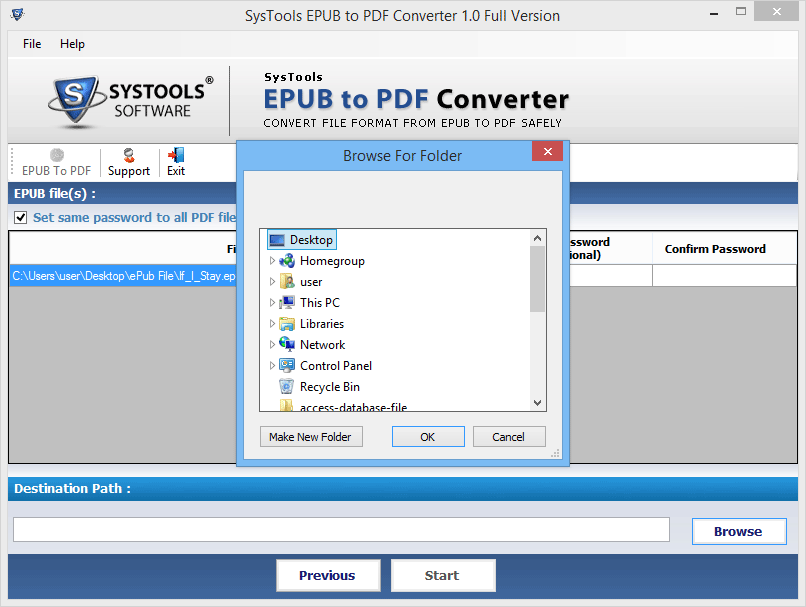Click the user folder icon
Image resolution: width=806 pixels, height=607 pixels.
tap(287, 282)
